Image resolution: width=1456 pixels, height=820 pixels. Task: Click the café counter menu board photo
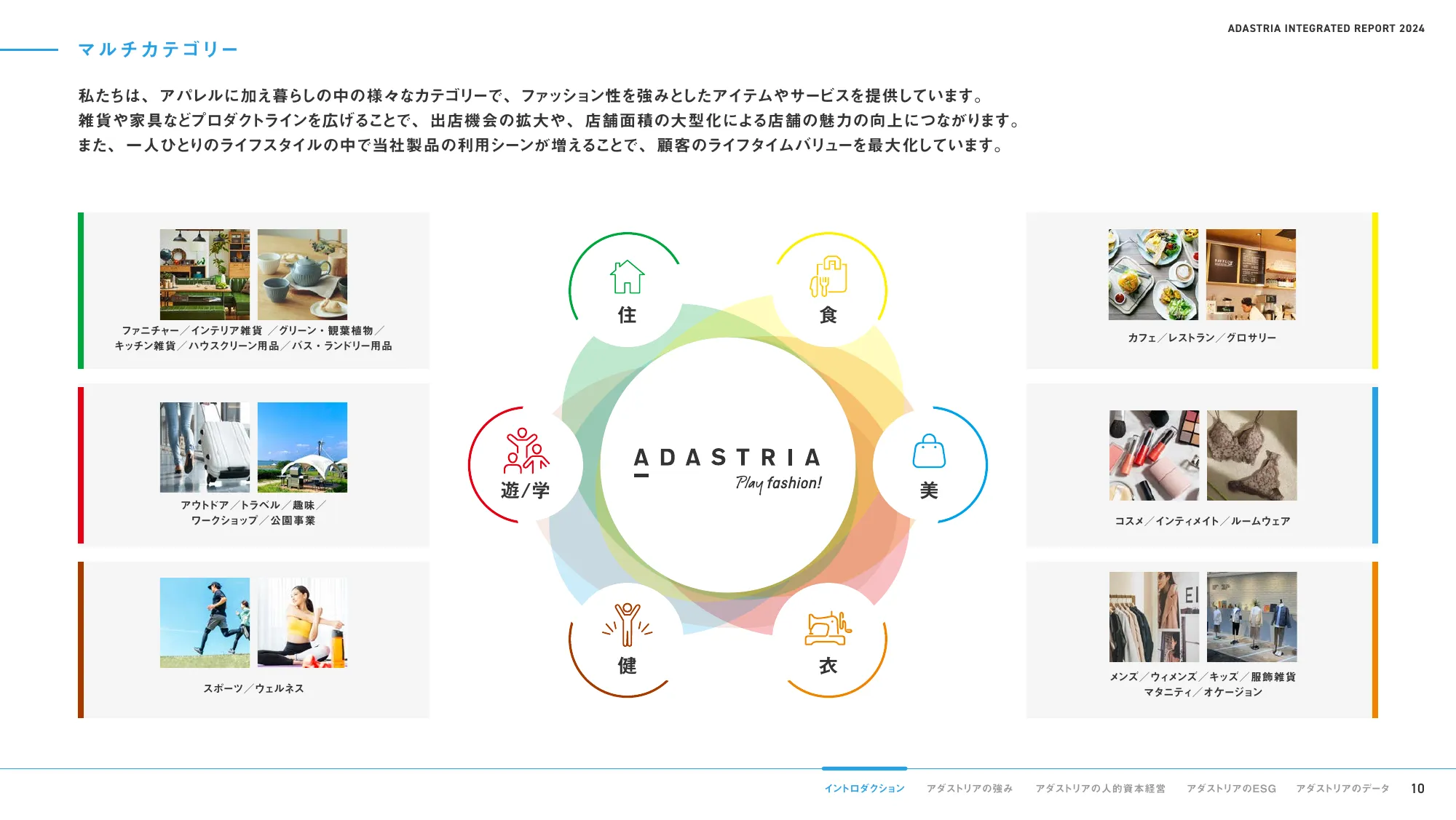pyautogui.click(x=1251, y=274)
